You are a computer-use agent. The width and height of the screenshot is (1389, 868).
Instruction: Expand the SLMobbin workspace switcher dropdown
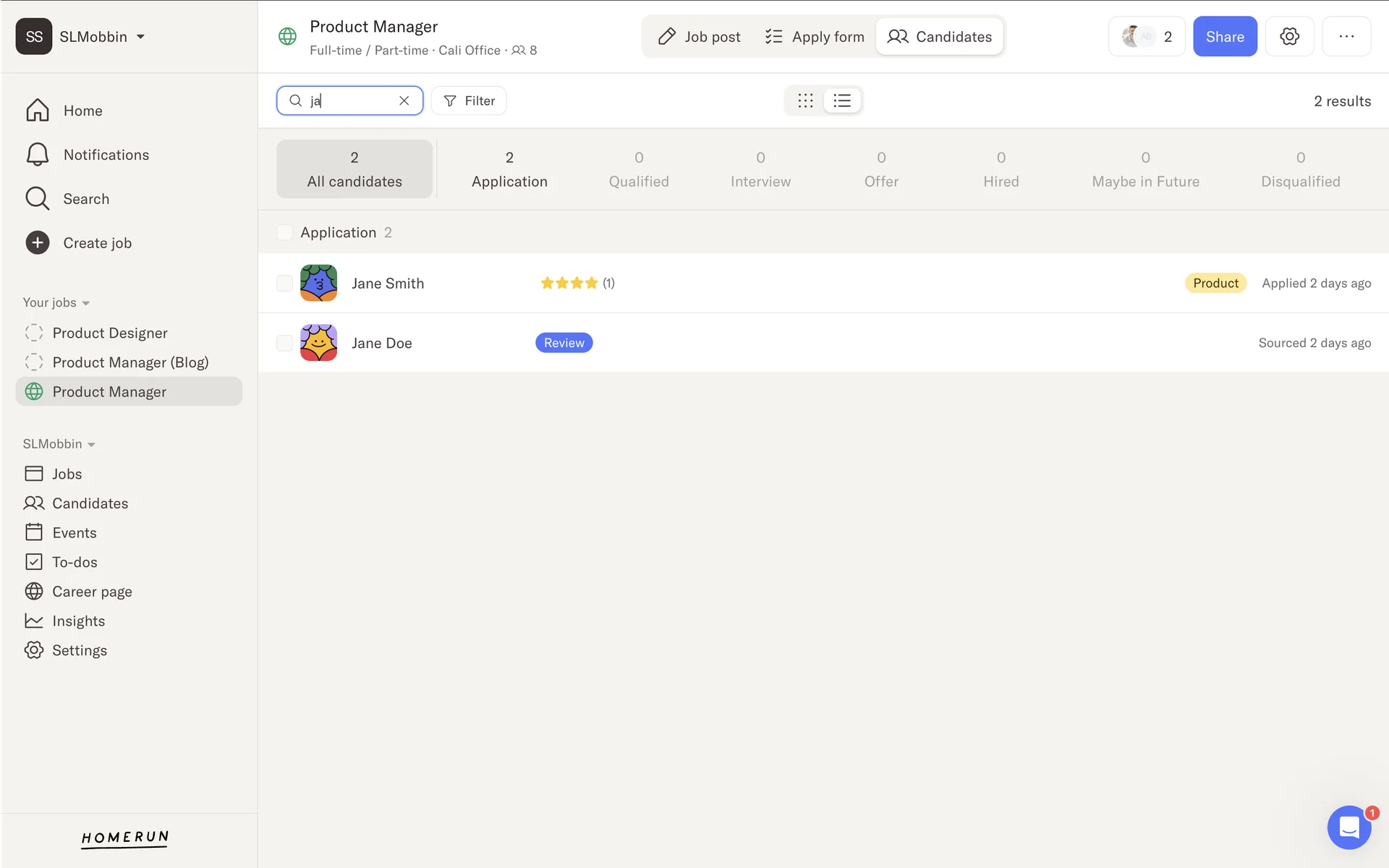(140, 37)
